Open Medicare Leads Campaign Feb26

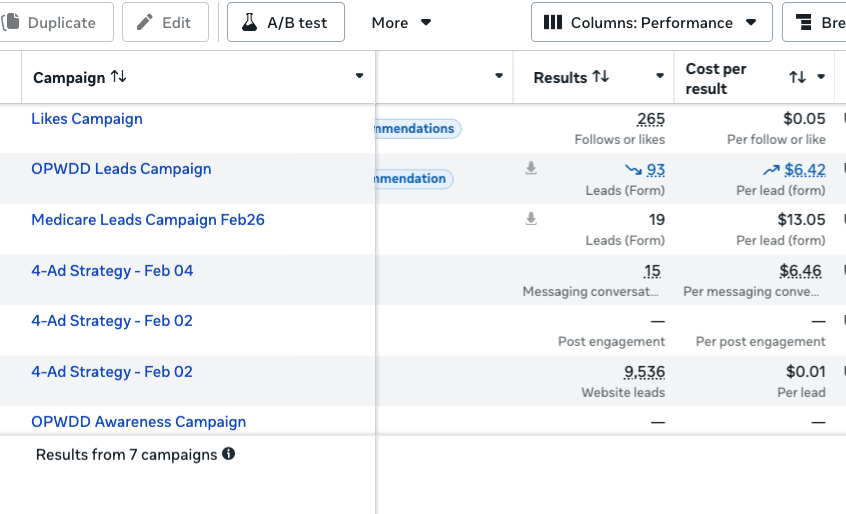(x=148, y=220)
